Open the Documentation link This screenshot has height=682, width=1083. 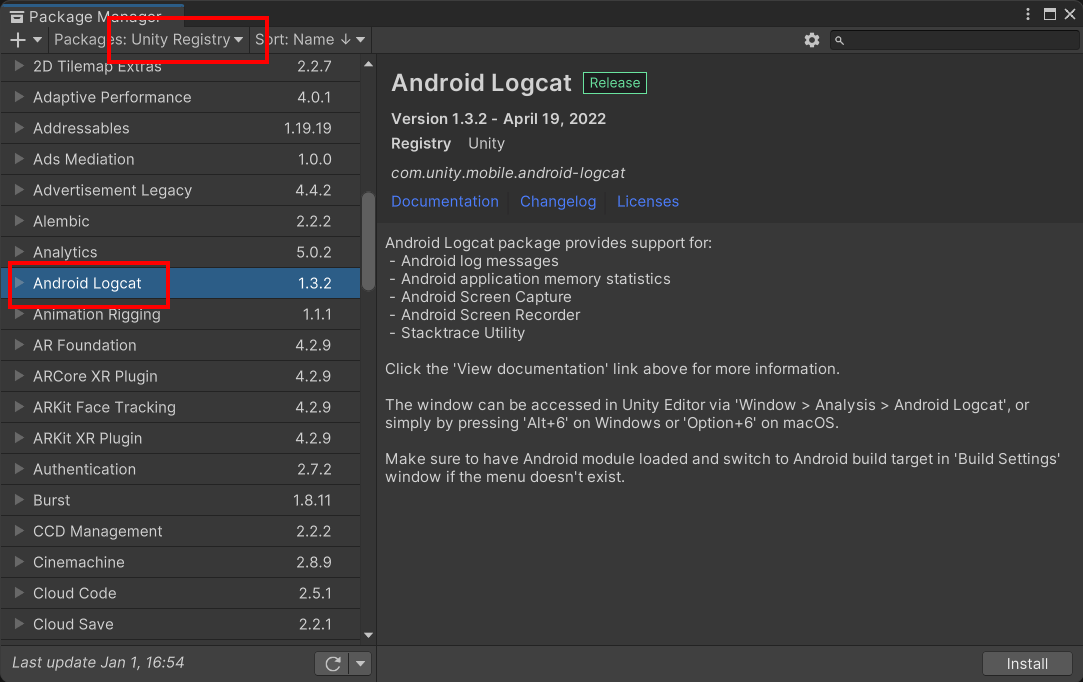click(x=445, y=201)
